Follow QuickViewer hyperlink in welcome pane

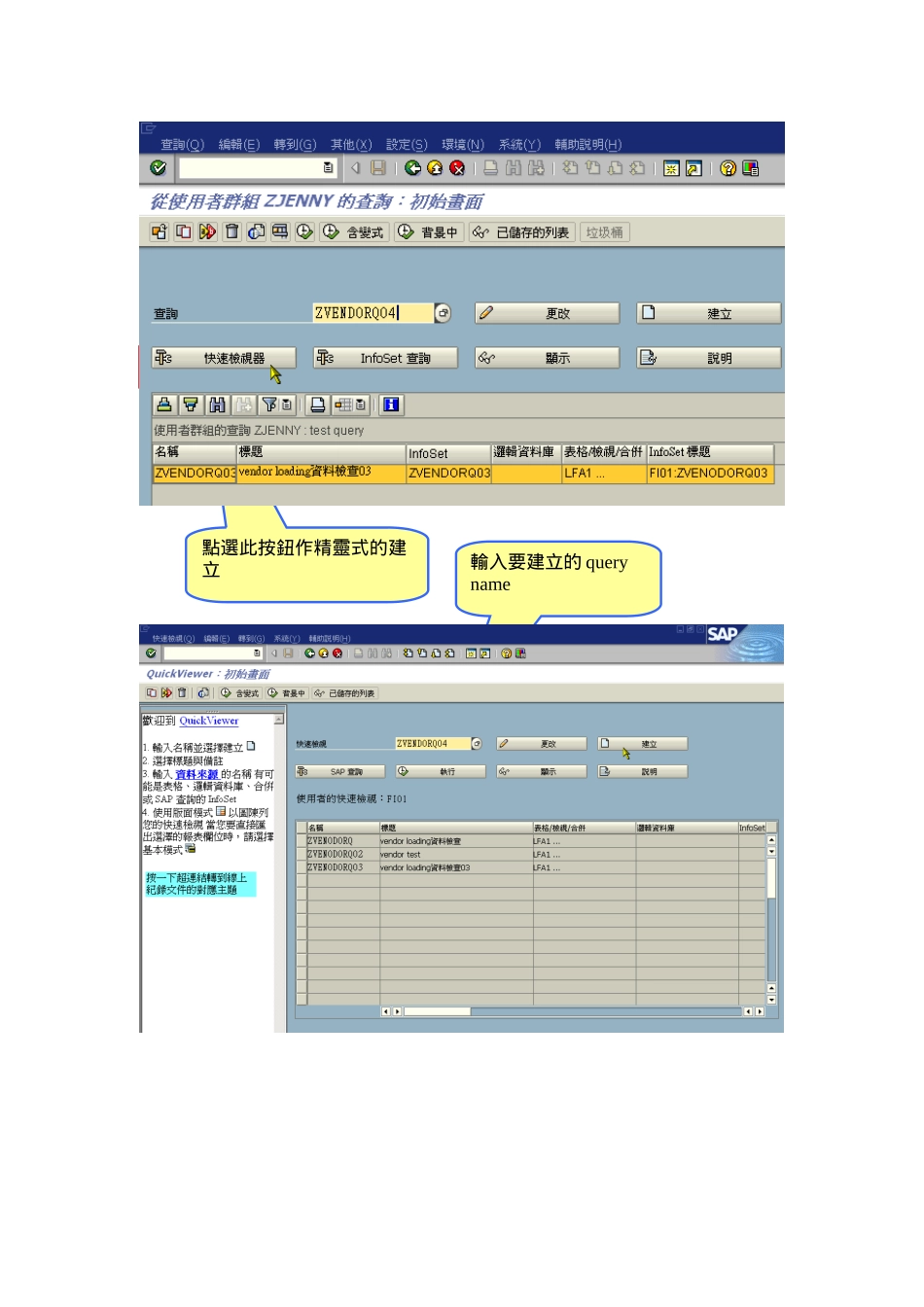click(209, 721)
